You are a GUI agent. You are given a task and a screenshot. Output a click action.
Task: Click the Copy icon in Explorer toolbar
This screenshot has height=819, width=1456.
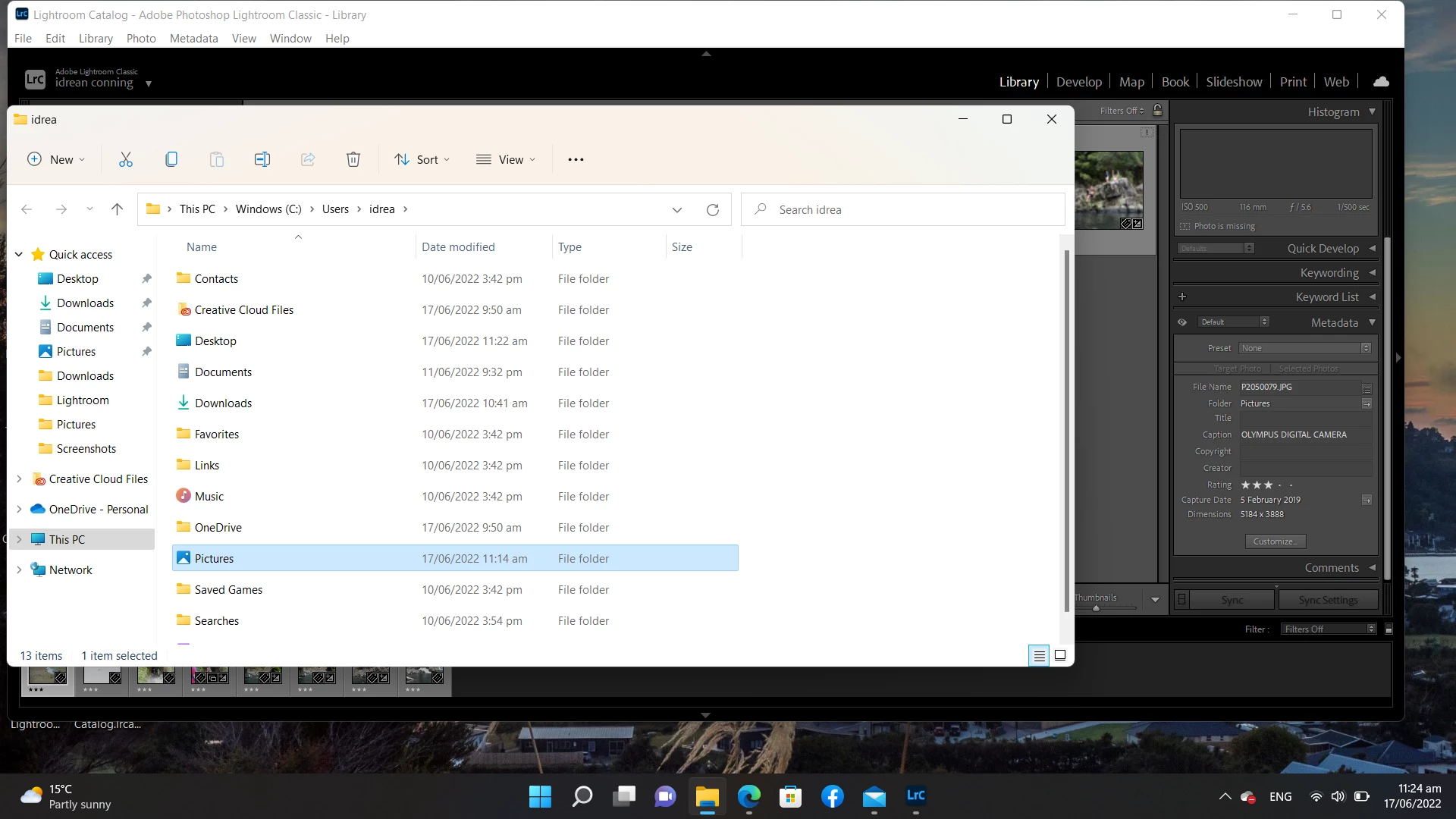tap(171, 159)
